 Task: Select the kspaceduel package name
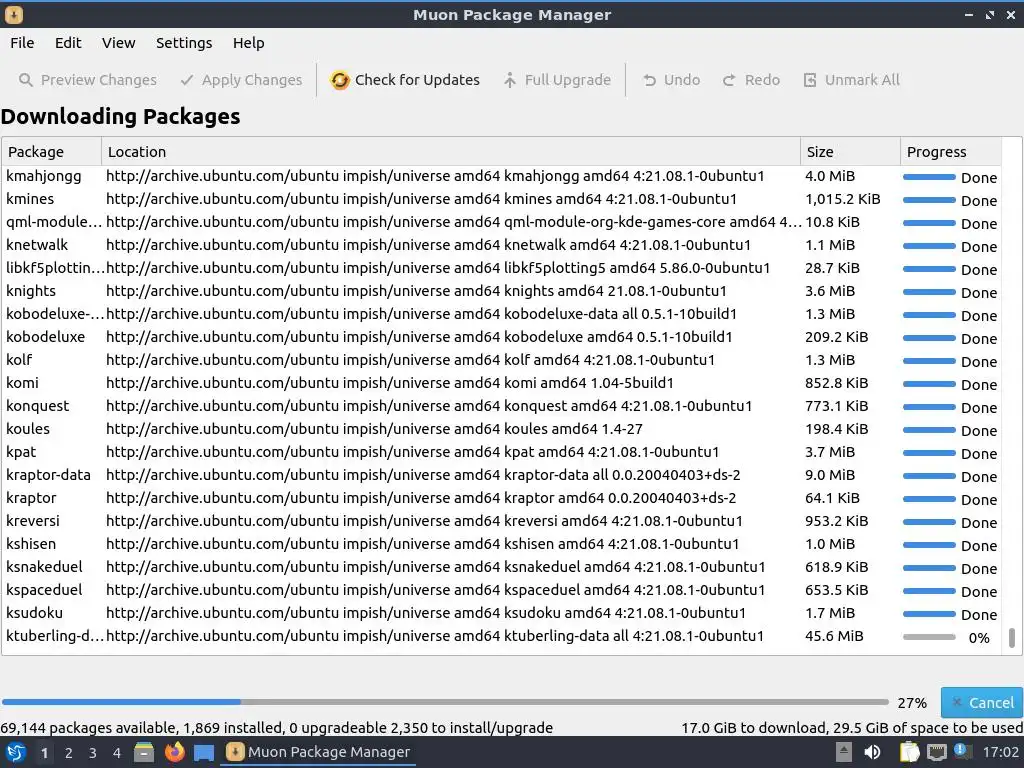point(44,590)
